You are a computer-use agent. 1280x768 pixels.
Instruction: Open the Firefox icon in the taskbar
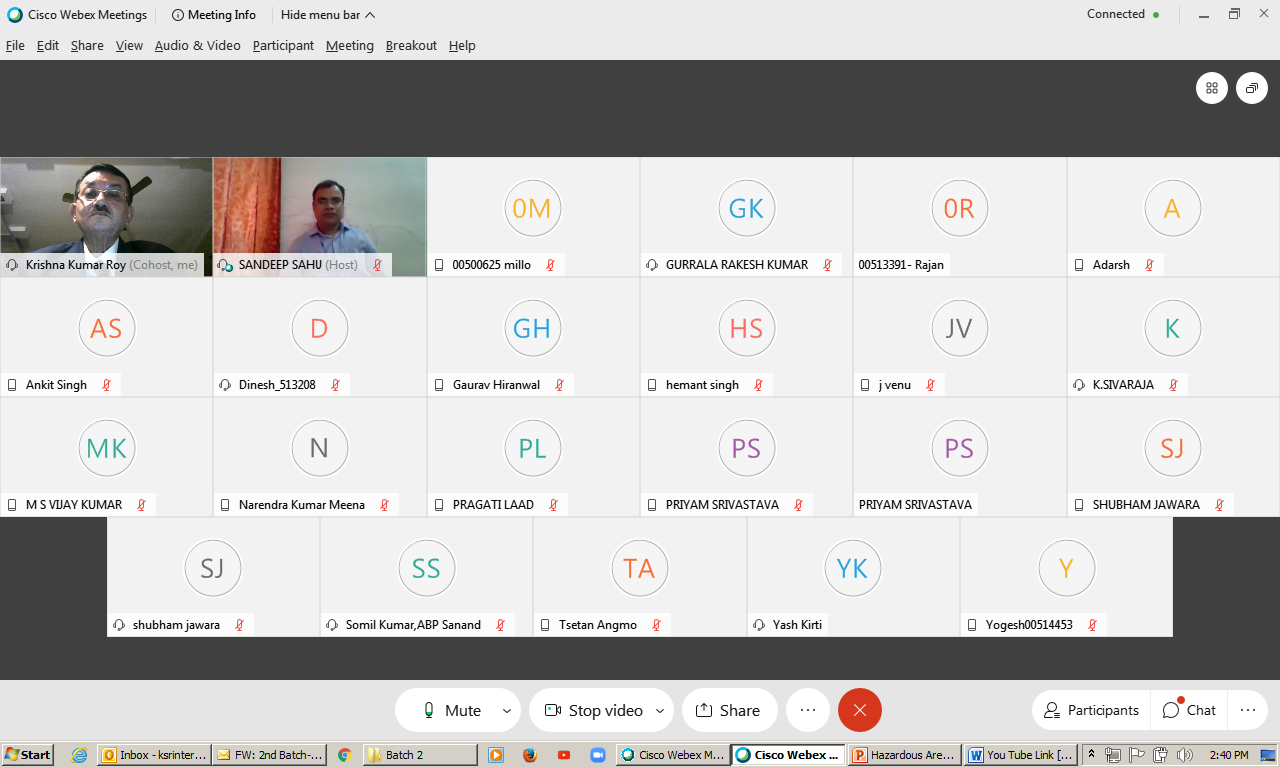(x=530, y=755)
